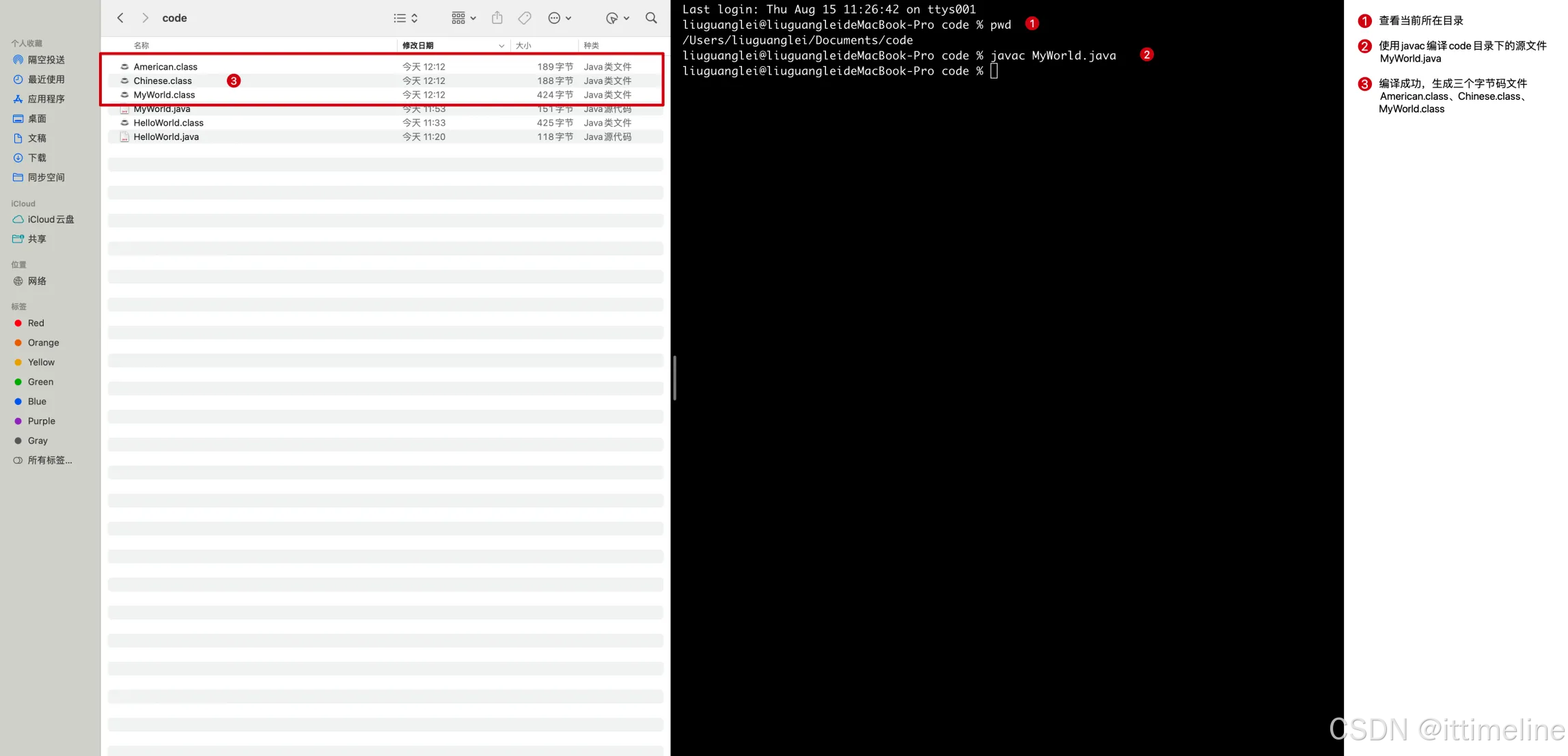Select the HelloWorld.java file

click(166, 137)
